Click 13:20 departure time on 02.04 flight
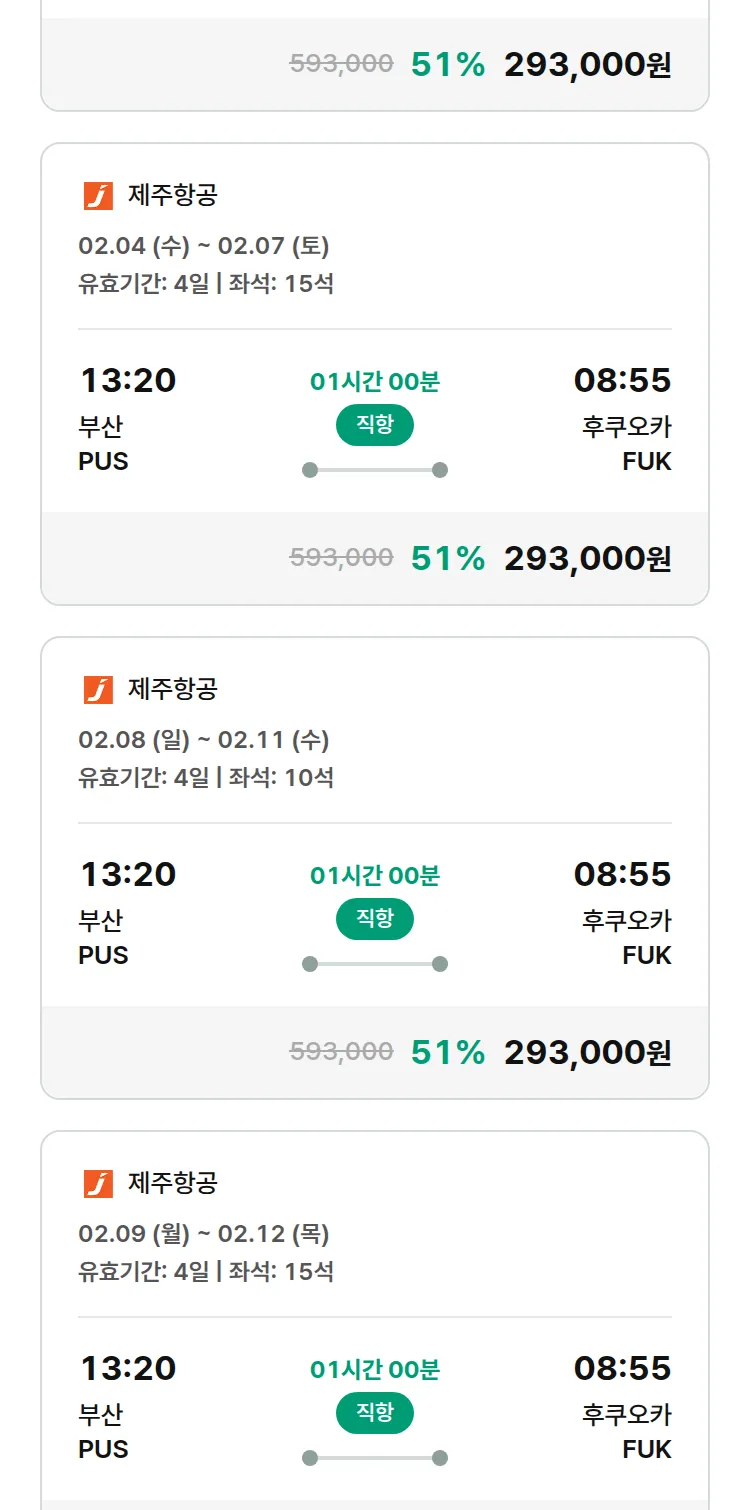 click(x=128, y=381)
